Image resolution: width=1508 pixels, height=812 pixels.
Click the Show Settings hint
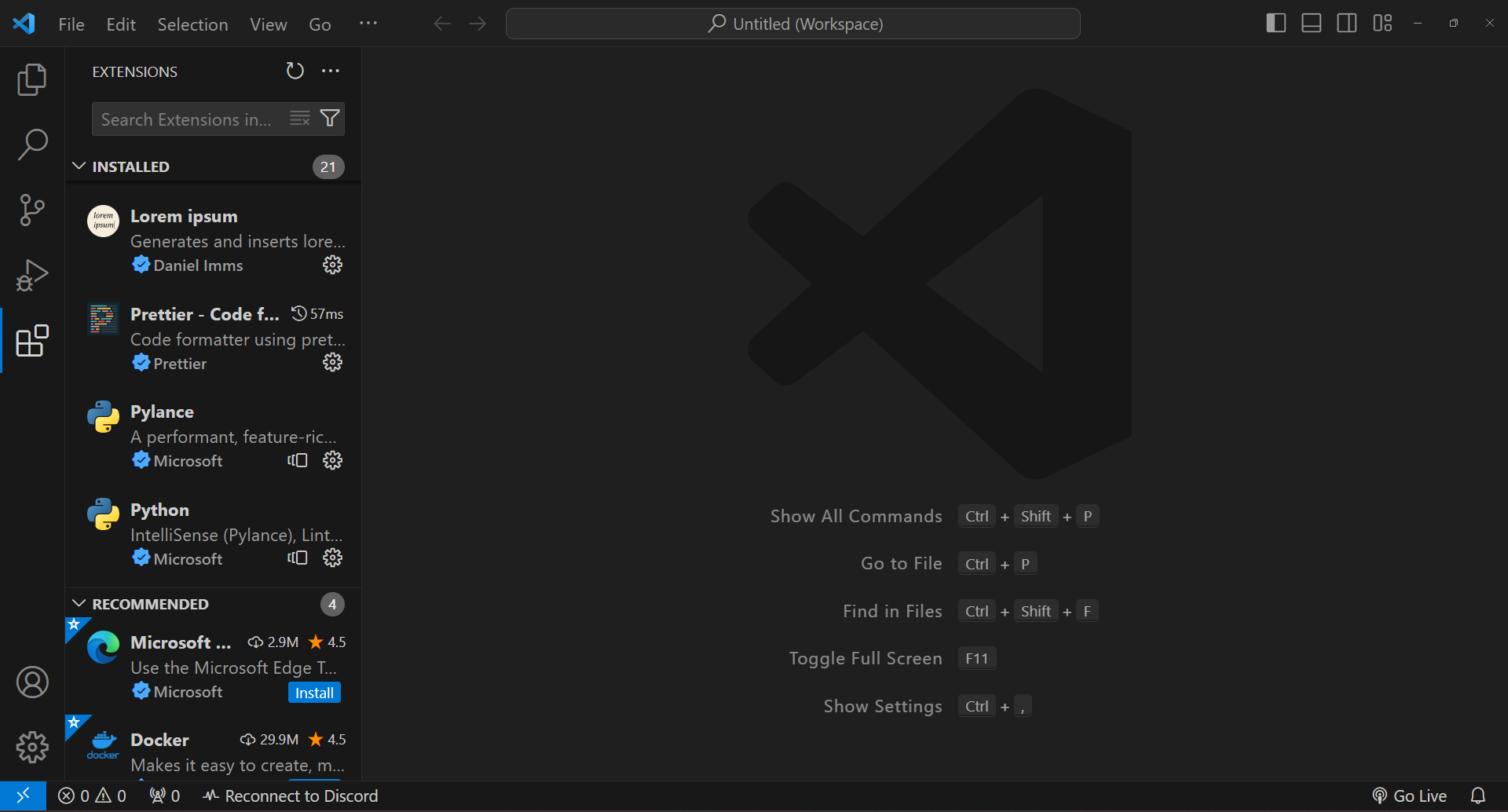[x=928, y=706]
